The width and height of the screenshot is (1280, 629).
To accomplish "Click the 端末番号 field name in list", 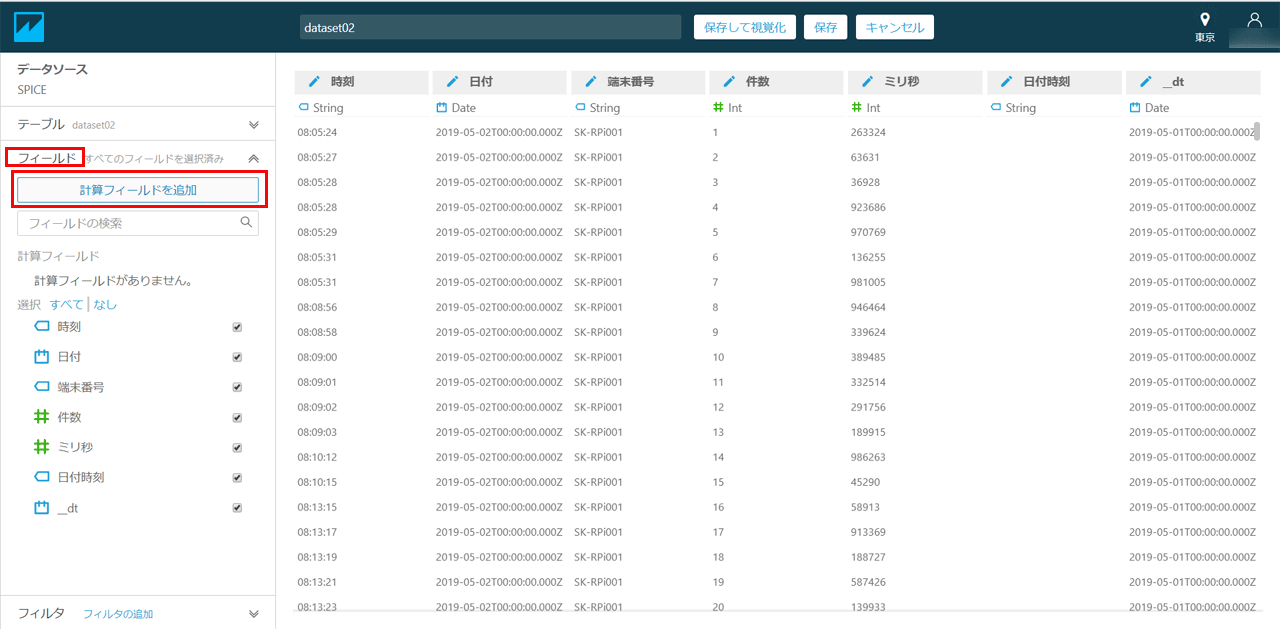I will tap(81, 387).
